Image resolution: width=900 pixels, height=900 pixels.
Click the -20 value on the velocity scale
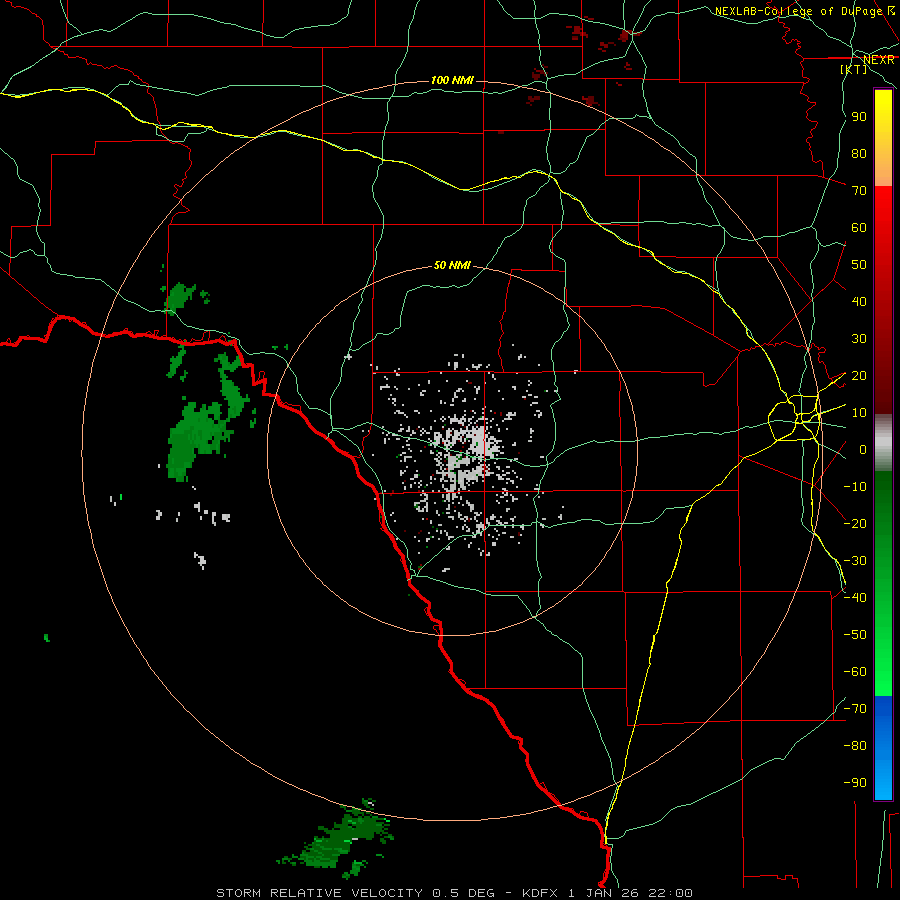(x=855, y=523)
